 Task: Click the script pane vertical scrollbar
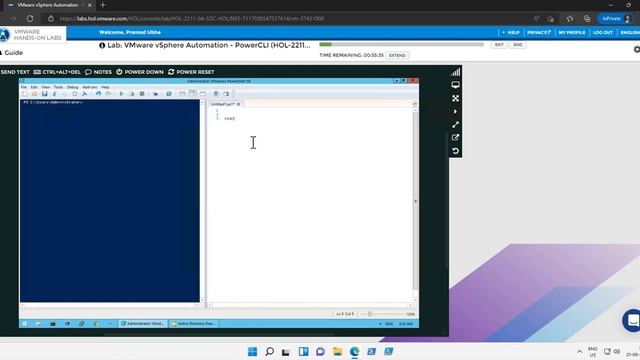(416, 200)
